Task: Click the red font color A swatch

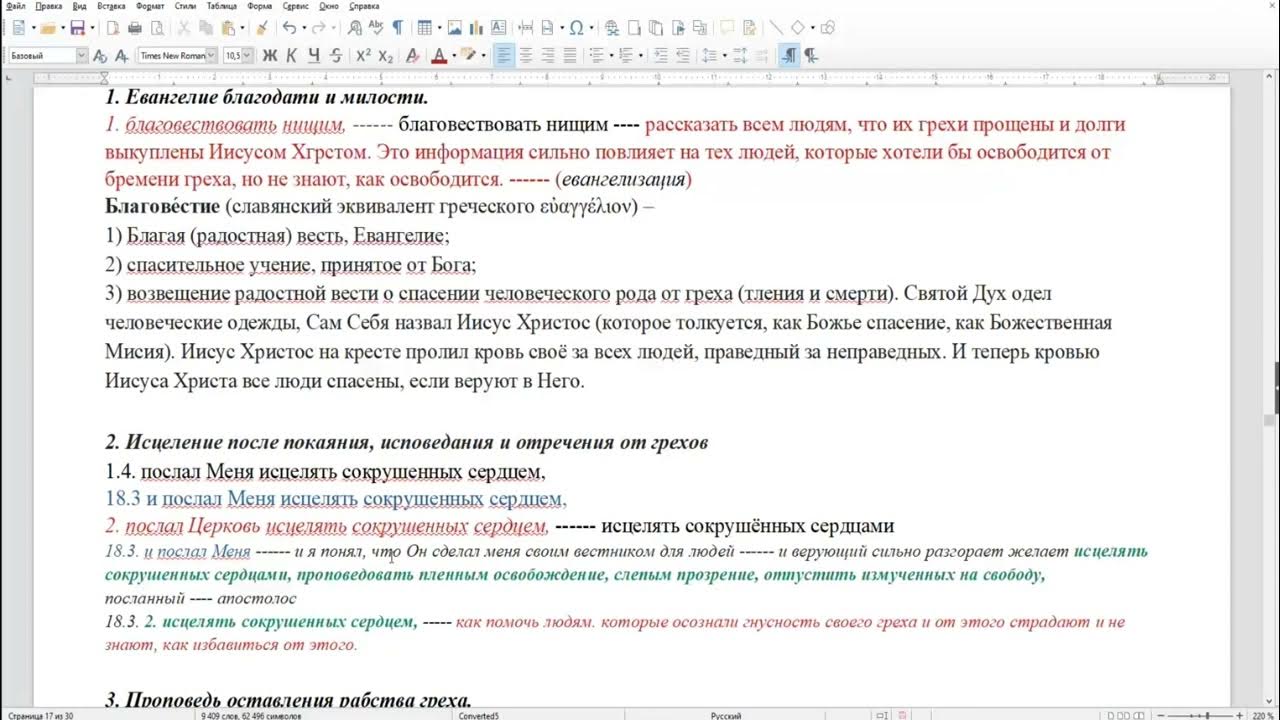Action: (438, 56)
